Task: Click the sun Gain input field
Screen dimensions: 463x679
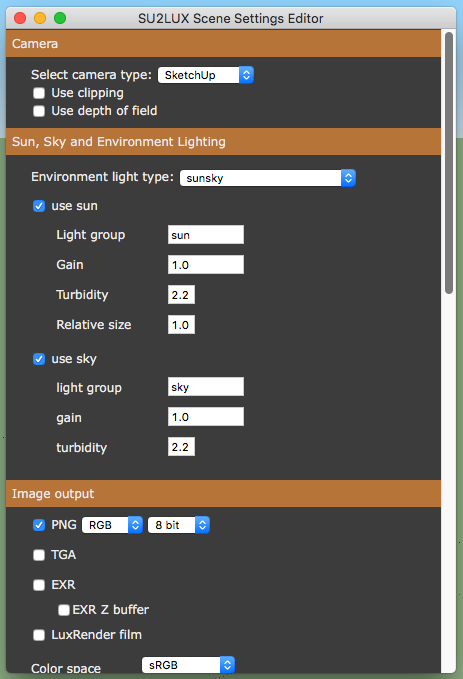Action: point(206,265)
